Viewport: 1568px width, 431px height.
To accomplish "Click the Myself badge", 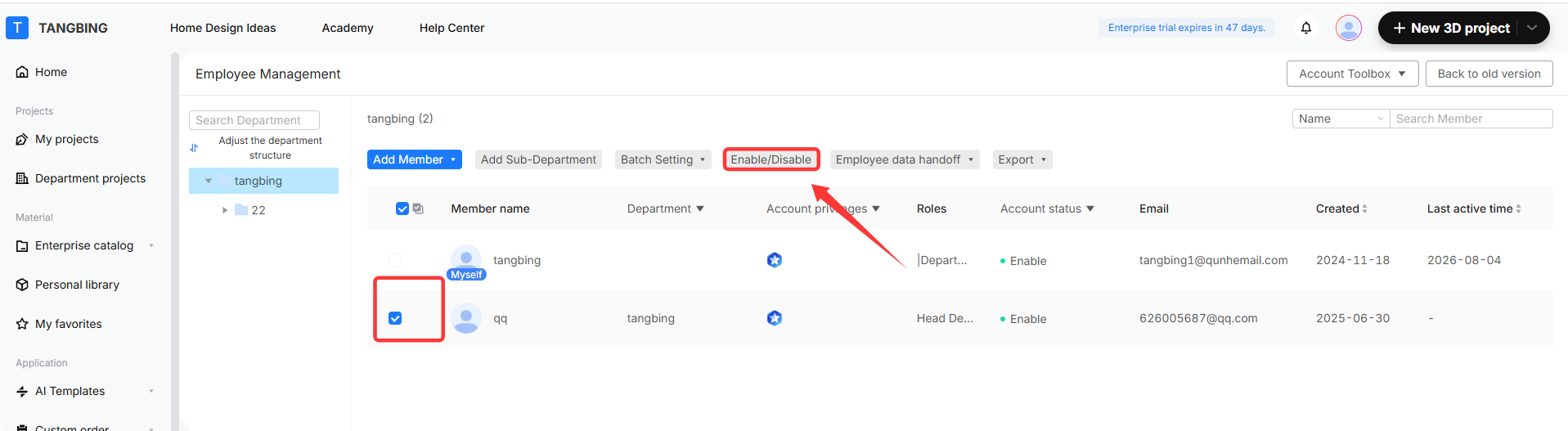I will [466, 275].
